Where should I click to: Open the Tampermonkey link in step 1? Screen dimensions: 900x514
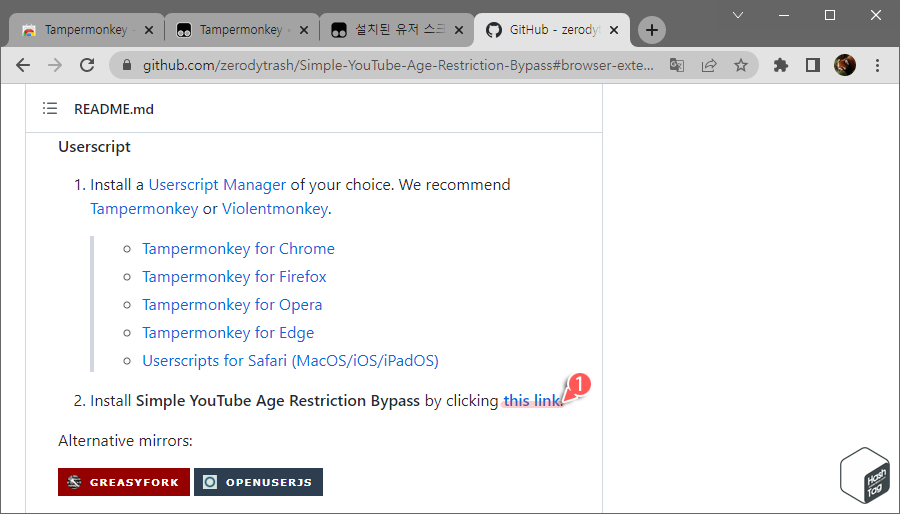(144, 209)
